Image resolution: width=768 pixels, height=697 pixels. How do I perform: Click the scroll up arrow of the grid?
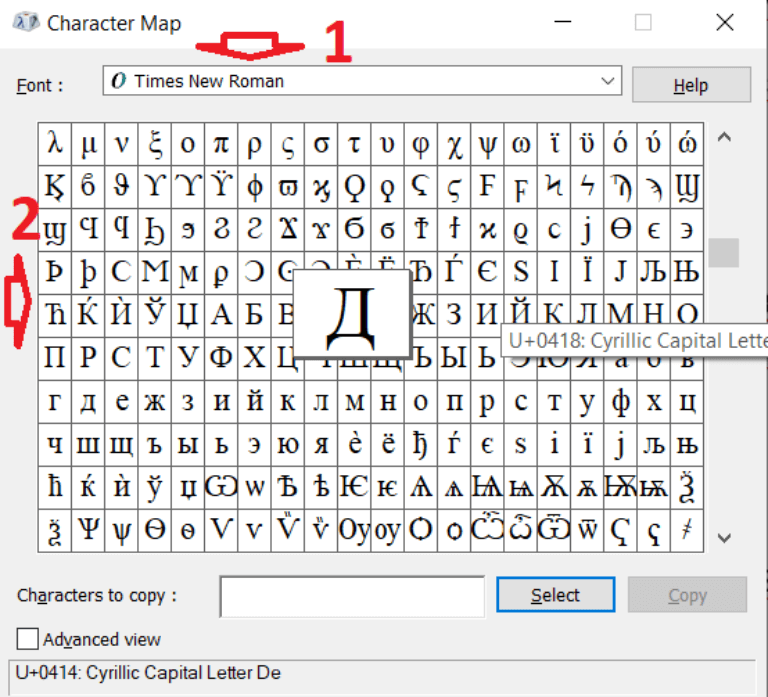(x=724, y=137)
